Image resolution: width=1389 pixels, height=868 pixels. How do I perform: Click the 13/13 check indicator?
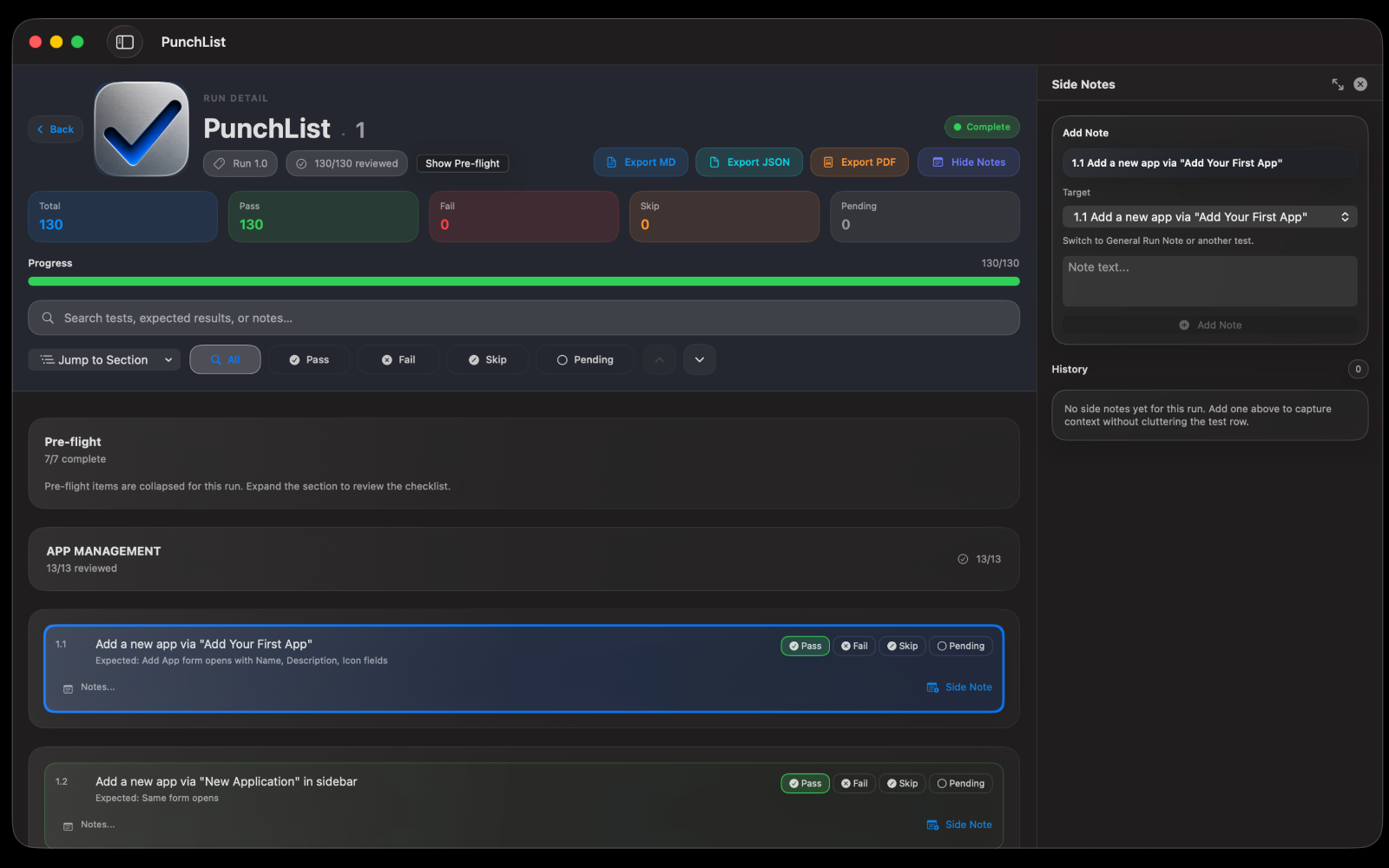click(x=978, y=559)
